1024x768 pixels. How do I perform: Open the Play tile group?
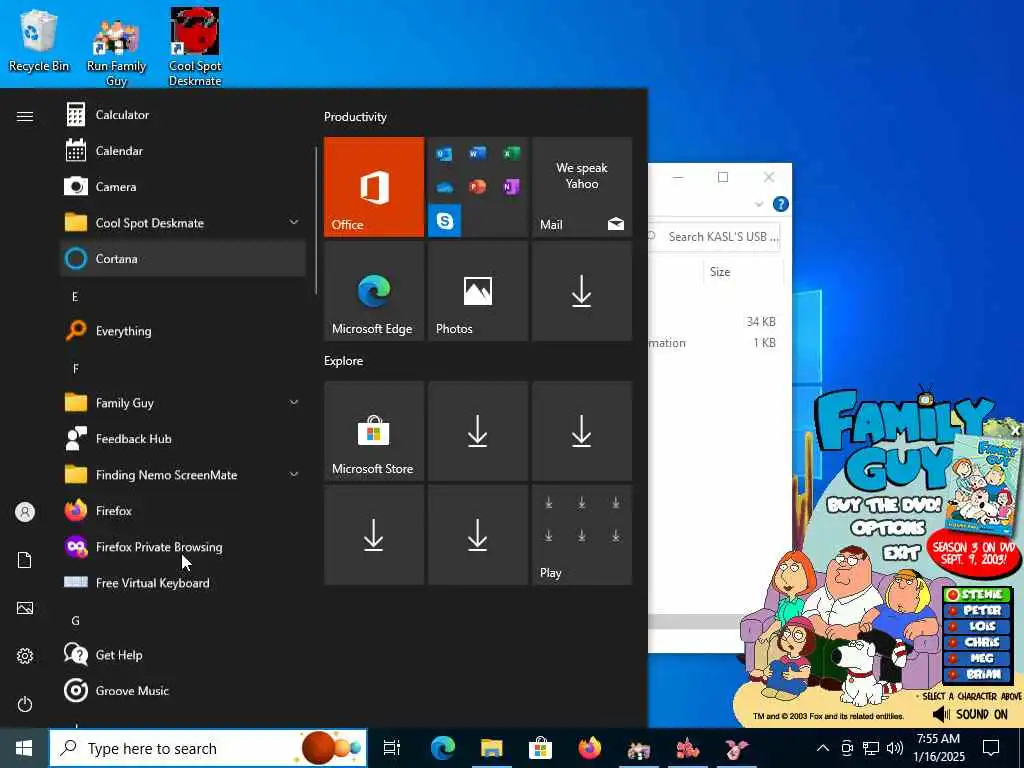[x=582, y=535]
